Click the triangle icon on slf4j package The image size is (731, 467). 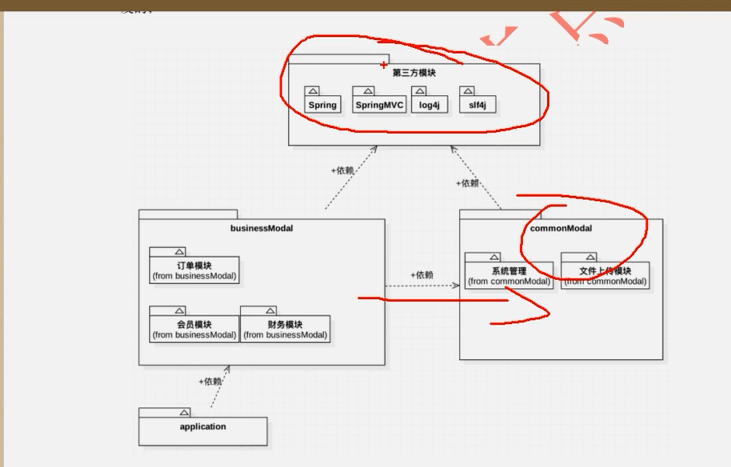468,91
